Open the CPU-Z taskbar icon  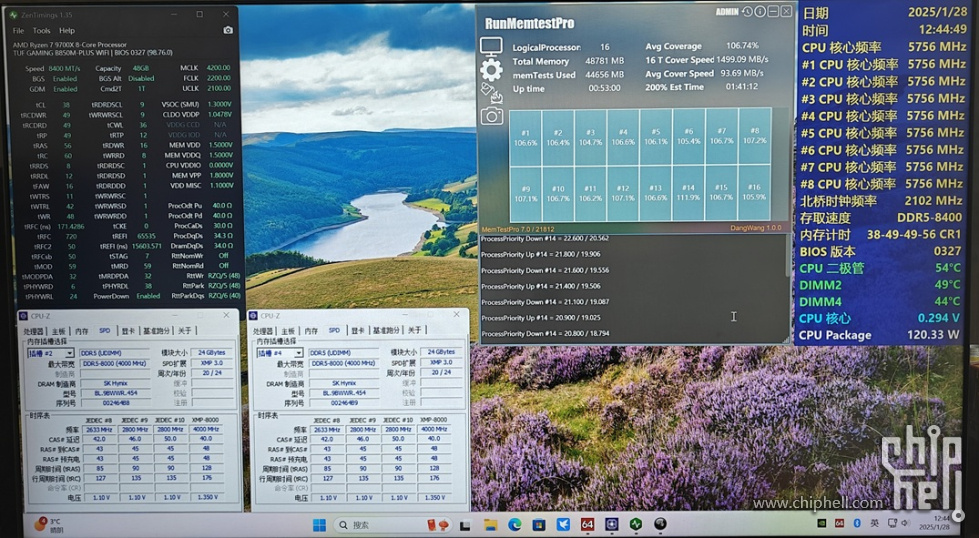(x=611, y=524)
